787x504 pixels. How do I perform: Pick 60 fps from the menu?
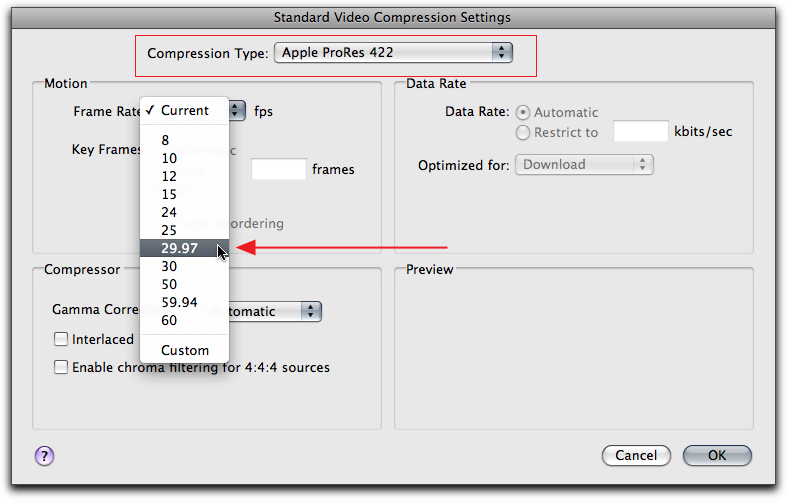[169, 320]
